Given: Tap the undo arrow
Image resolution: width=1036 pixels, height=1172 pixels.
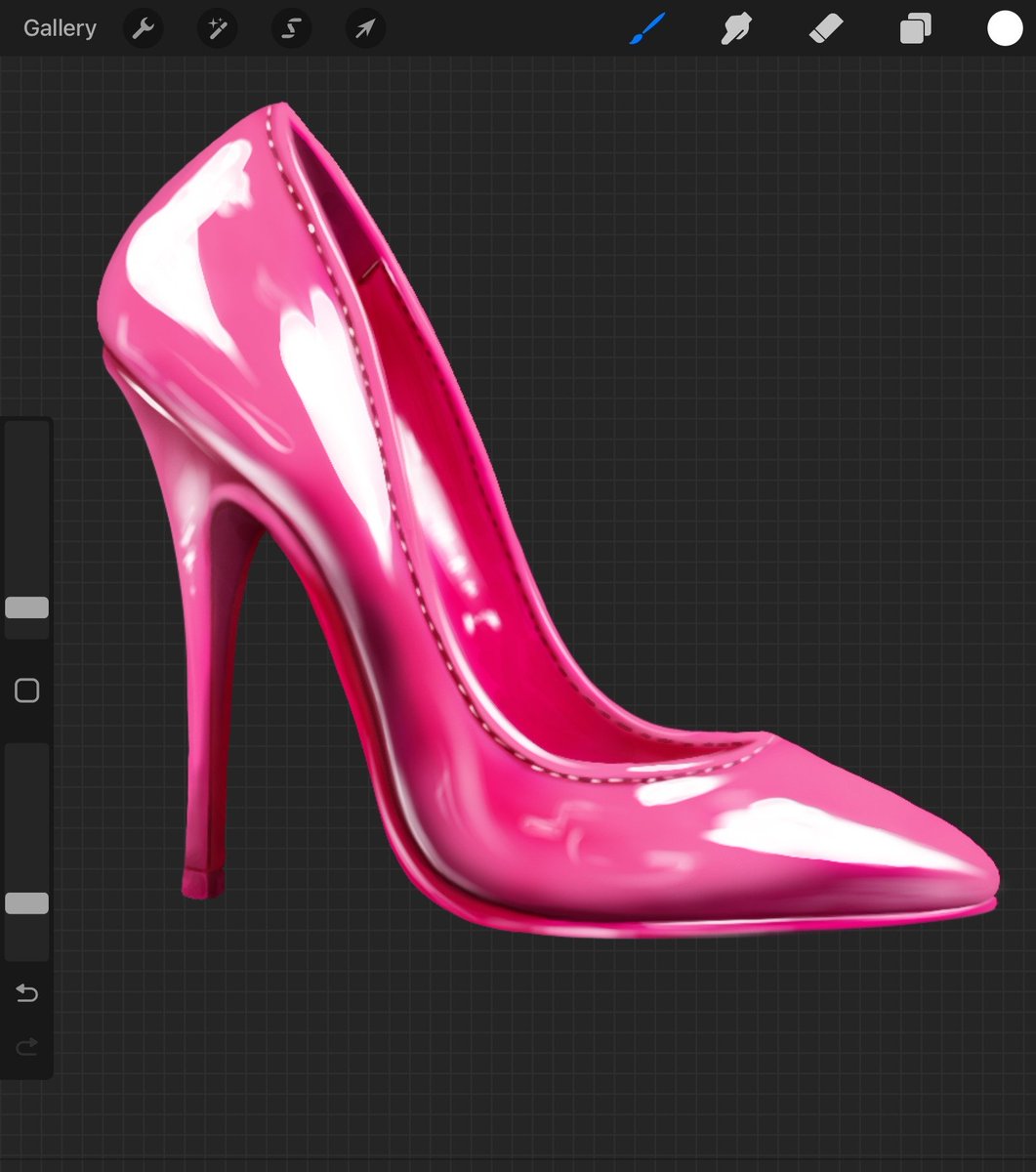Looking at the screenshot, I should pyautogui.click(x=26, y=993).
